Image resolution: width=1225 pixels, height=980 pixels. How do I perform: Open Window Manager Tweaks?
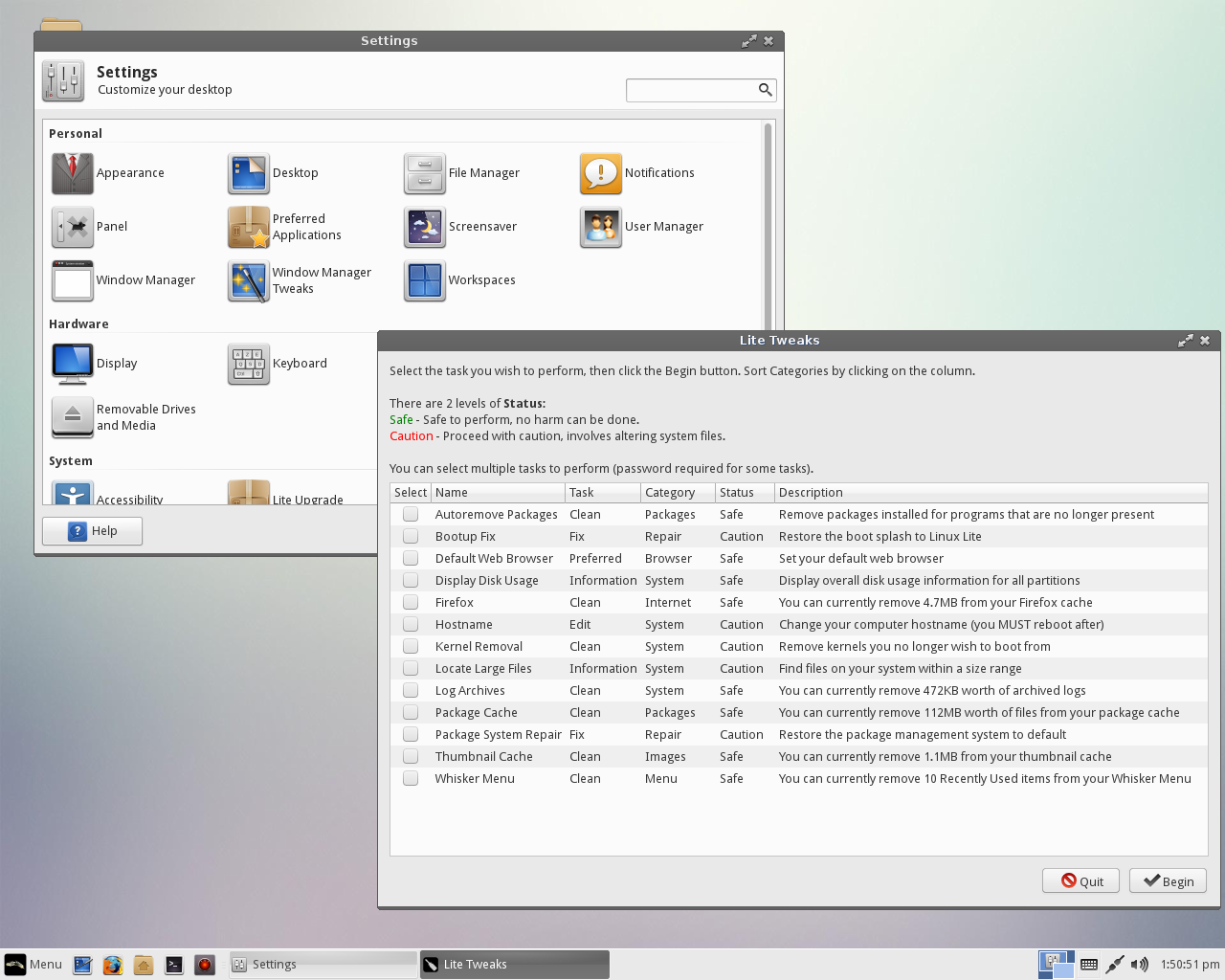(300, 280)
